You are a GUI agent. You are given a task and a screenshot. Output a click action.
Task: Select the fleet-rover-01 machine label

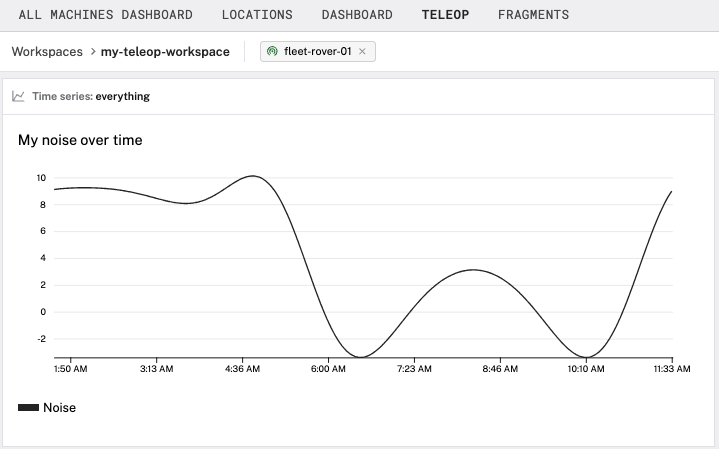point(318,52)
